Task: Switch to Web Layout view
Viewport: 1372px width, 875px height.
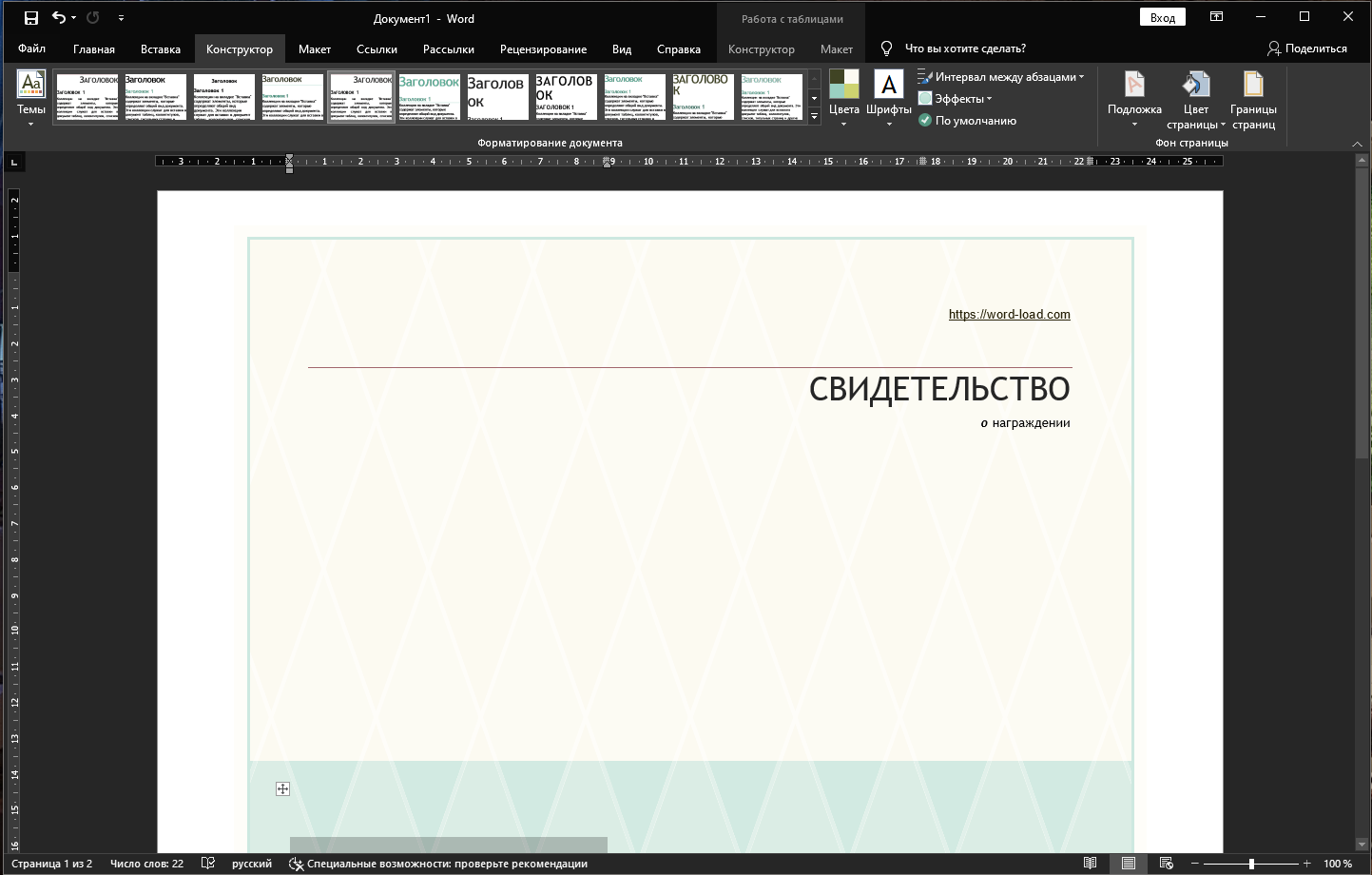Action: coord(1166,864)
